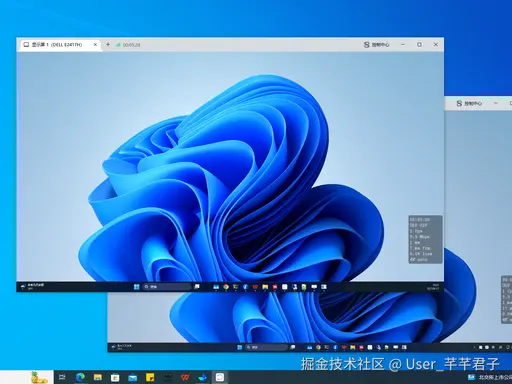The image size is (512, 384).
Task: Open WPS Office in front remote taskbar
Action: tap(255, 287)
